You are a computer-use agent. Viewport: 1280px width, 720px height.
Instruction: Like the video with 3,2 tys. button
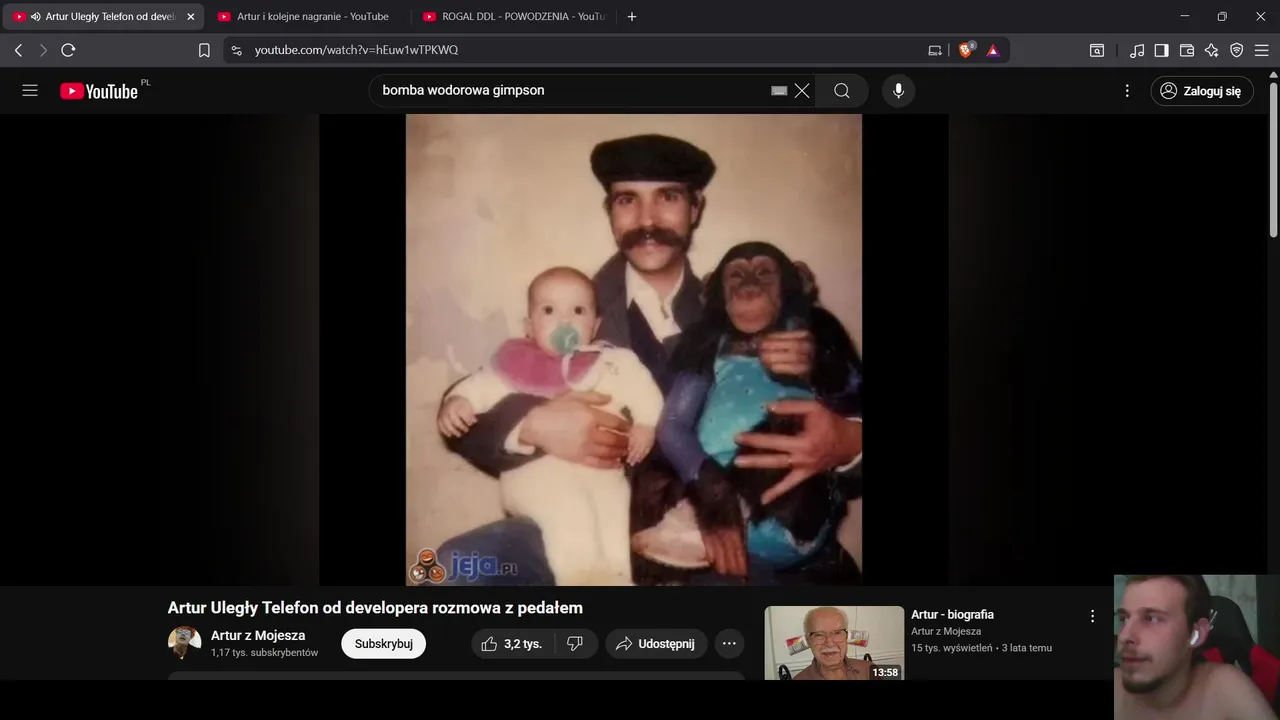tap(511, 644)
